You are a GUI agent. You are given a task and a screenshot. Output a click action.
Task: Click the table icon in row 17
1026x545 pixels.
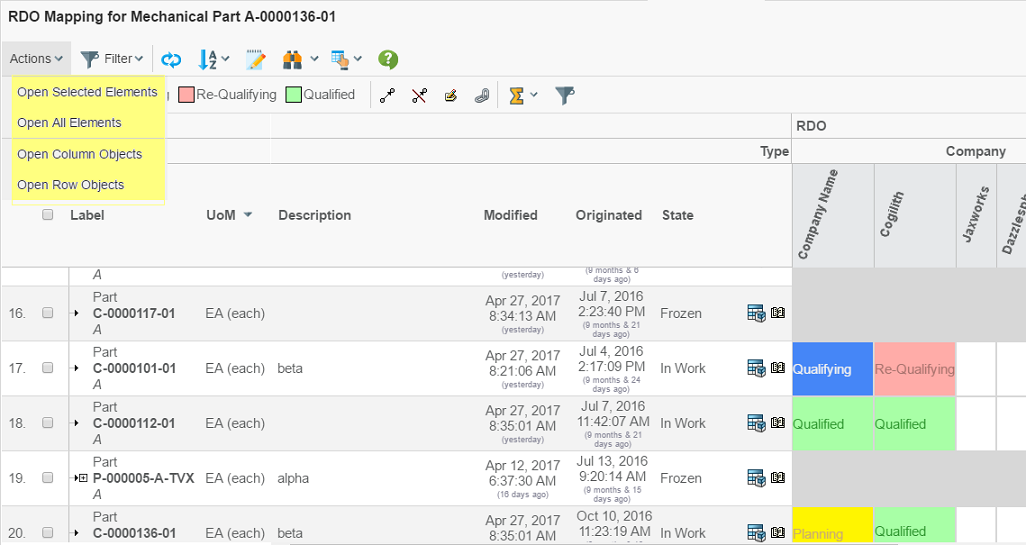756,368
